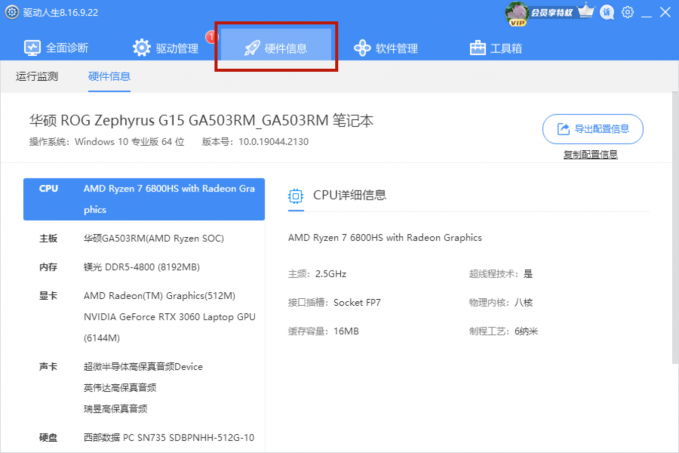Click the 复制配置信息 link
This screenshot has height=453, width=679.
pyautogui.click(x=590, y=155)
